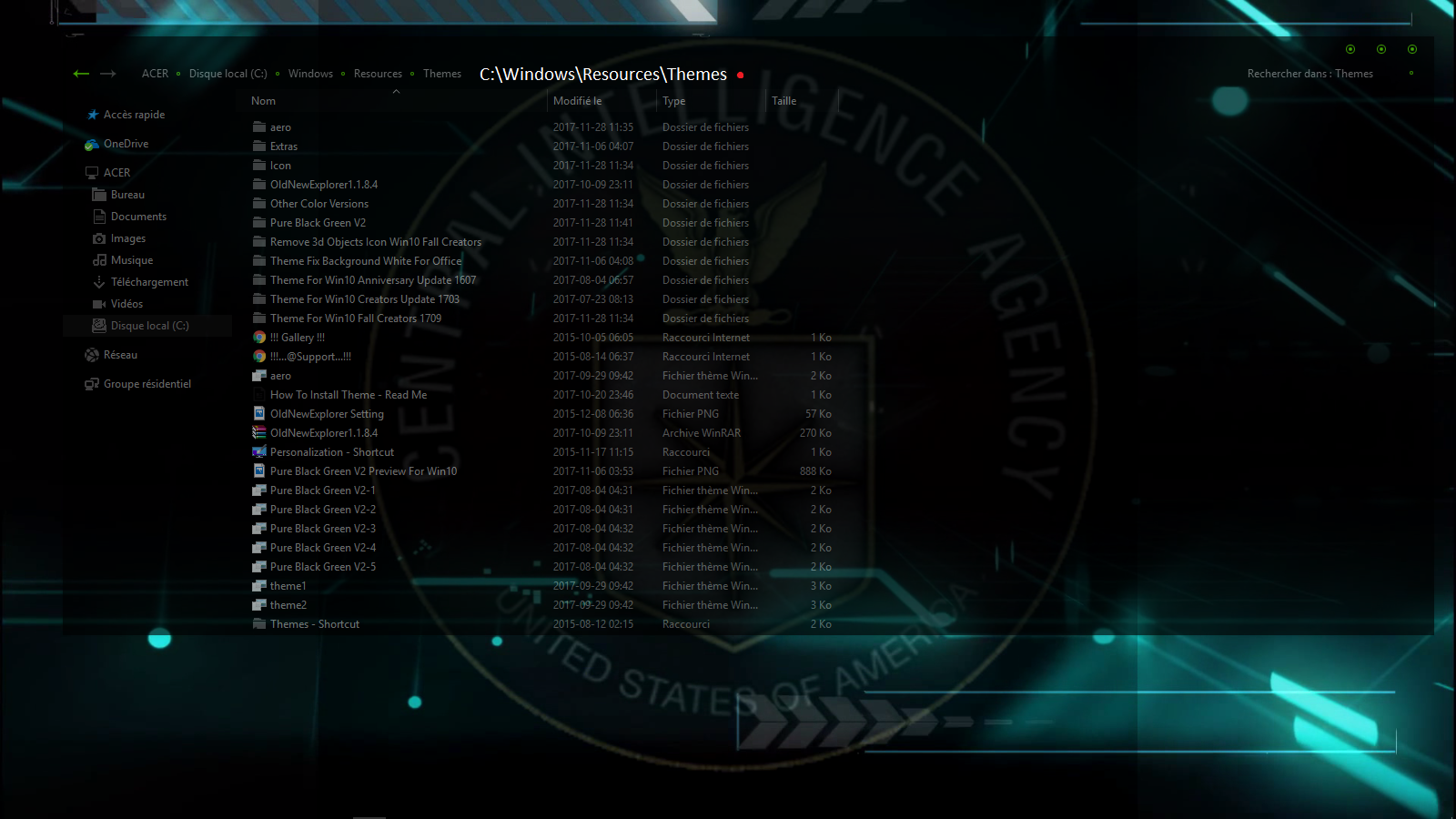This screenshot has height=819, width=1456.
Task: Select the Musique note icon
Action: 99,260
